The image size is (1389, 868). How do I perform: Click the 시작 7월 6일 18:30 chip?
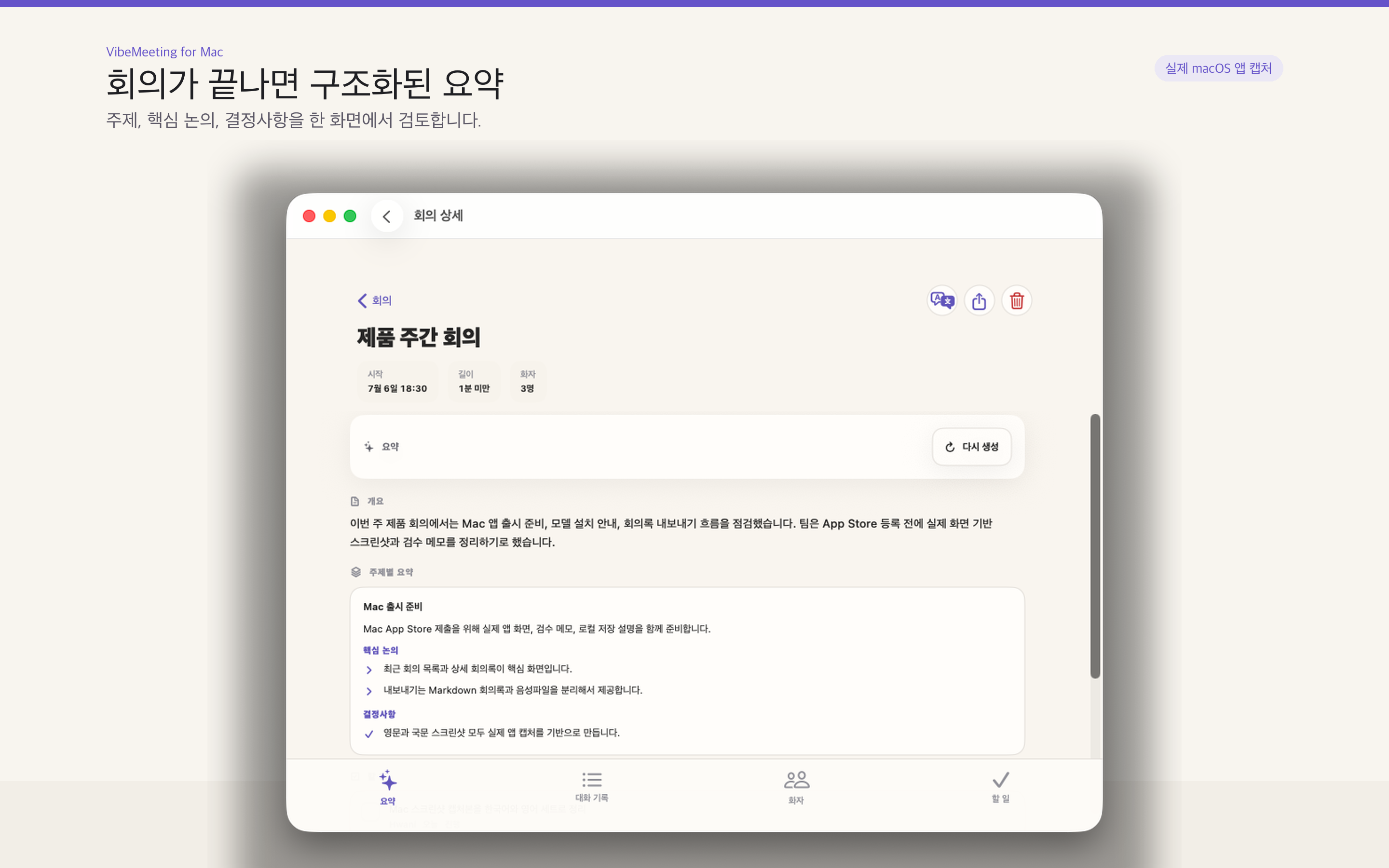[x=397, y=381]
